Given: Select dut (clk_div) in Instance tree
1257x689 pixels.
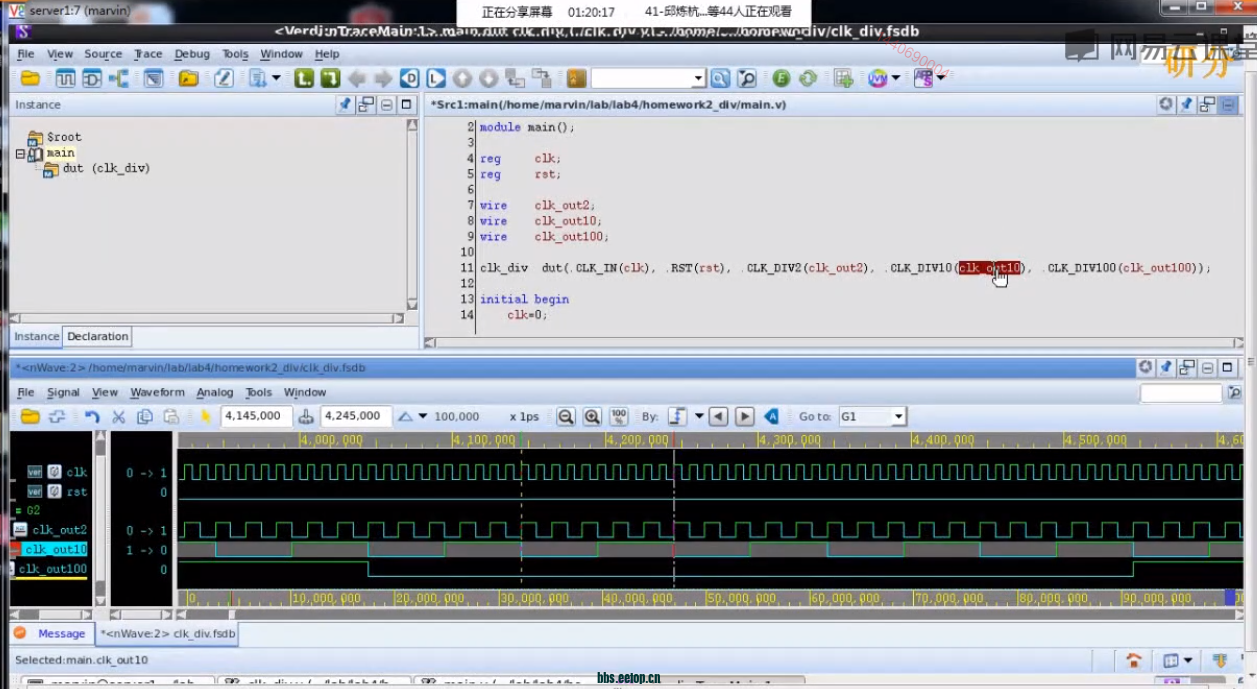Looking at the screenshot, I should (x=106, y=169).
